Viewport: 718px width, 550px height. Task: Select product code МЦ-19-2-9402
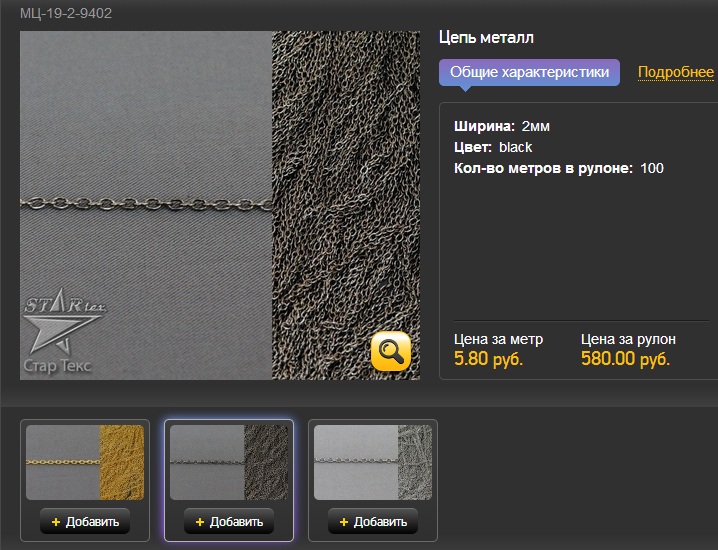[66, 13]
